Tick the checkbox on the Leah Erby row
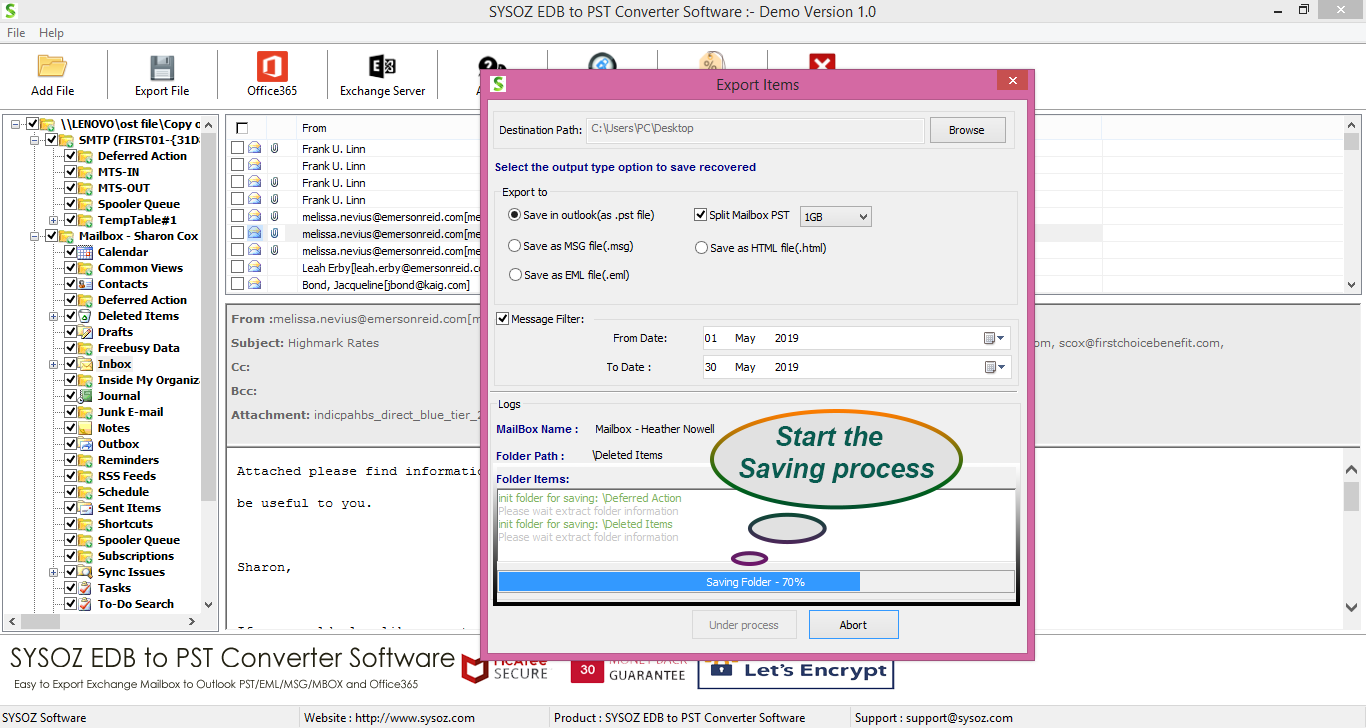1366x728 pixels. tap(238, 268)
